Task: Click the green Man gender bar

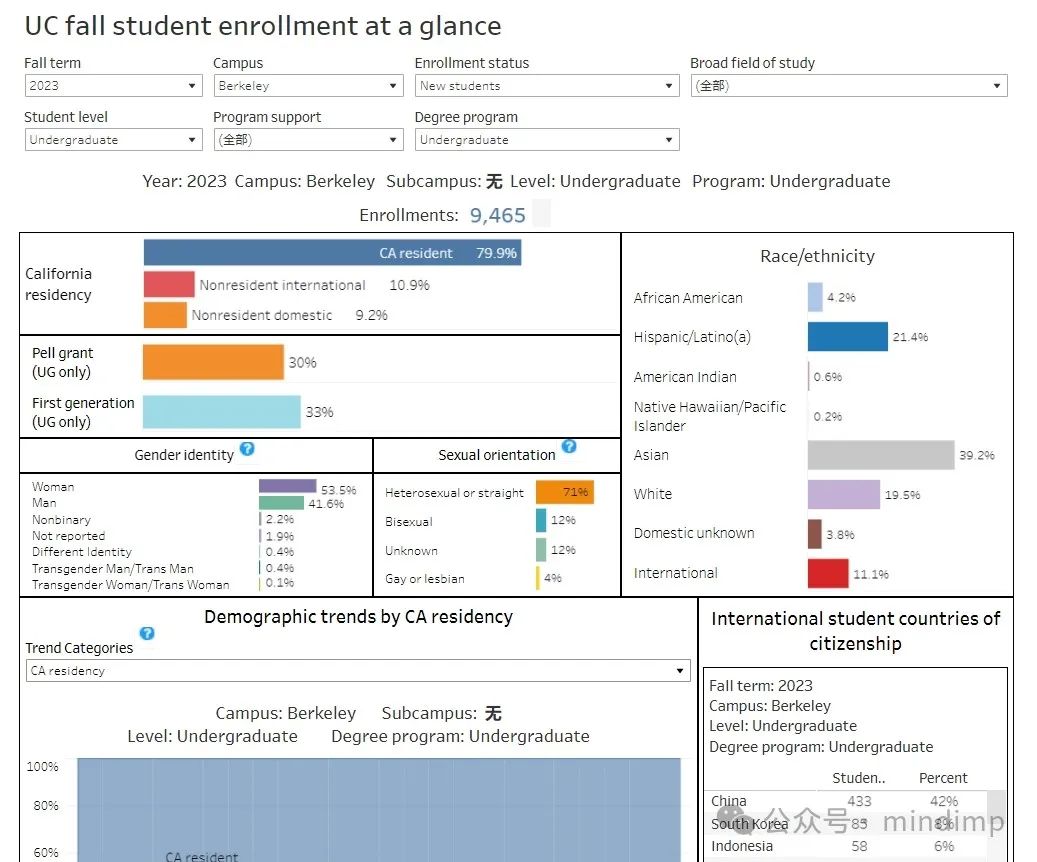Action: point(281,503)
